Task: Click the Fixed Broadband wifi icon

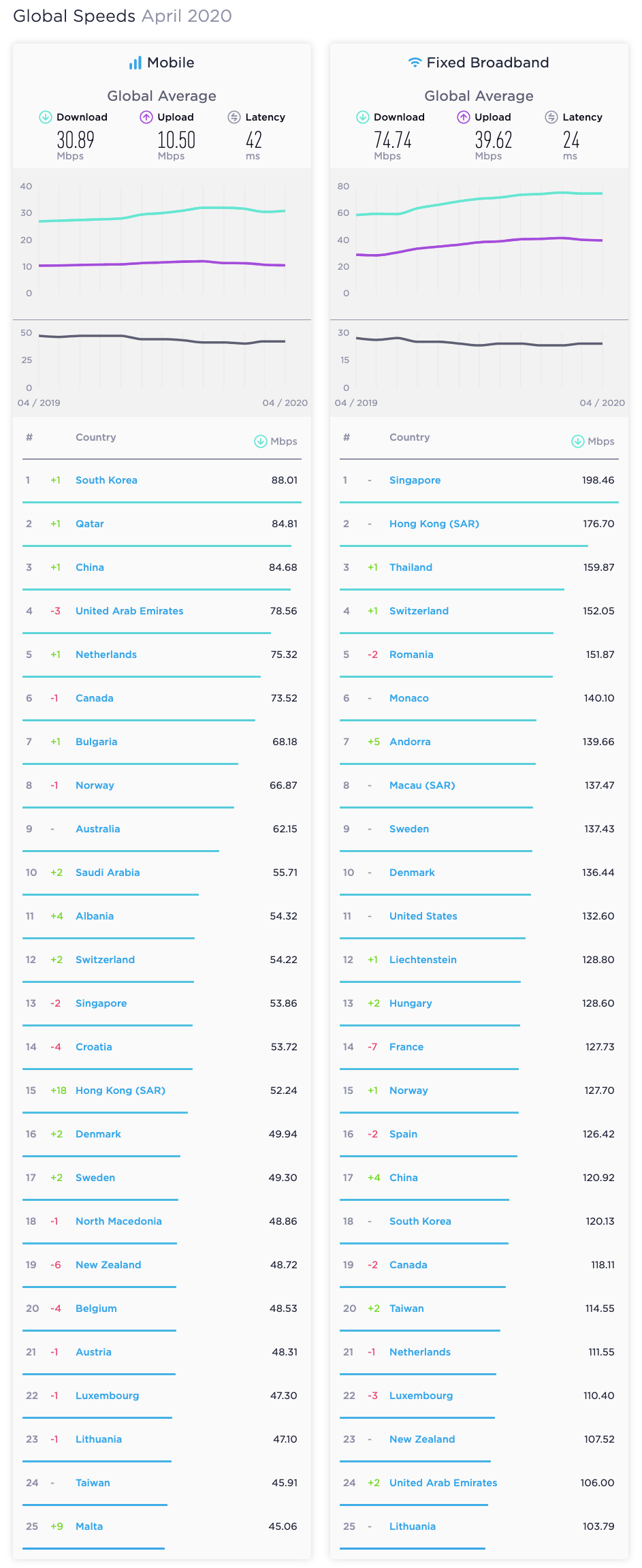Action: coord(415,63)
